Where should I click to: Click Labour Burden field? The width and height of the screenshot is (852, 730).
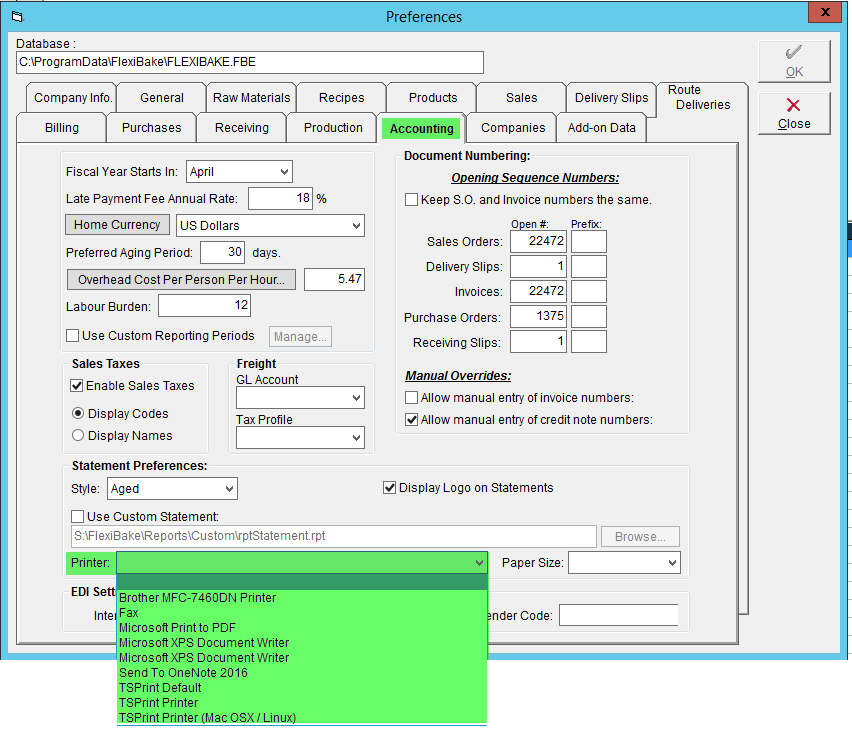point(204,305)
